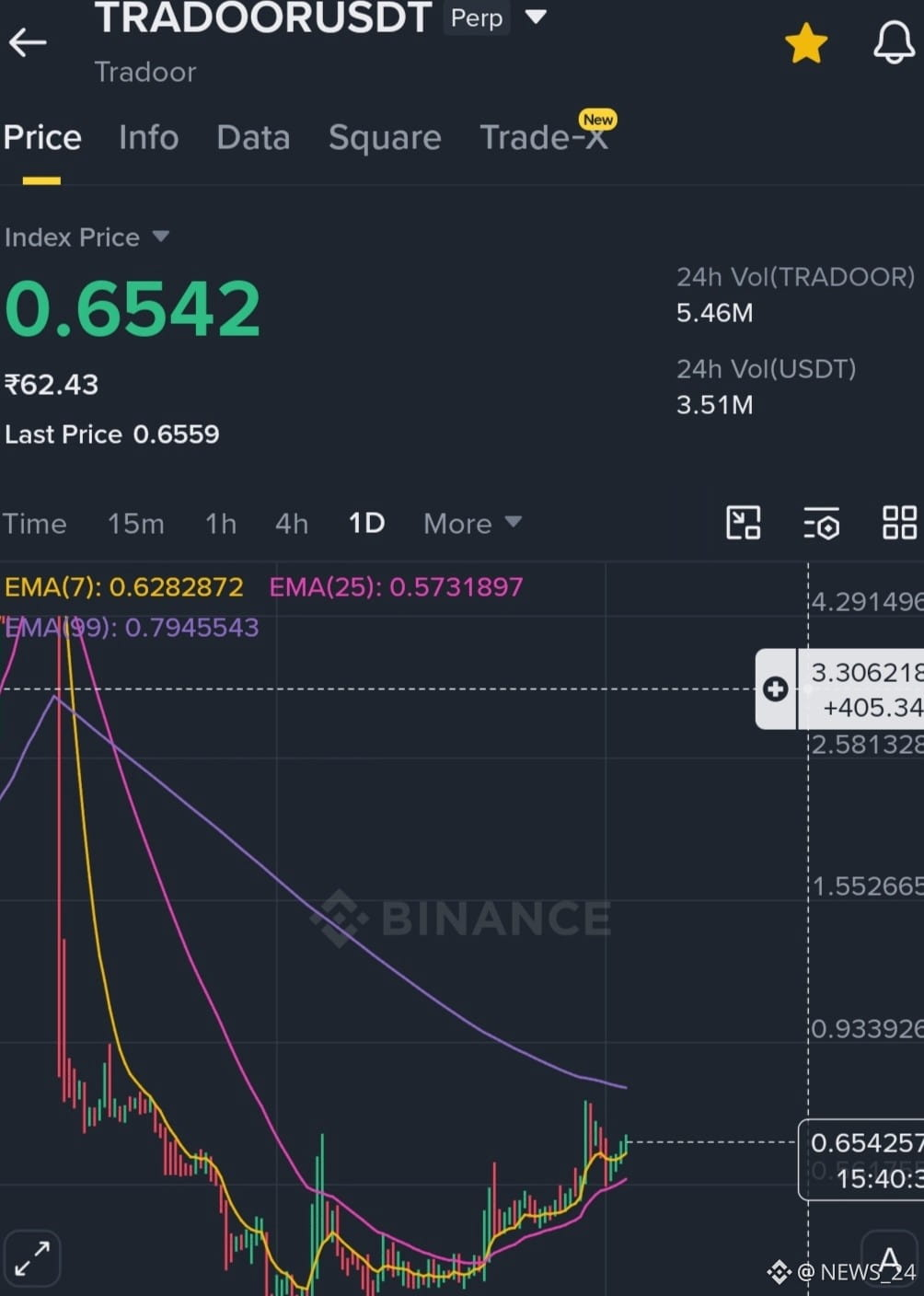Toggle the favorite star for TRADOORUSDT
Screen dimensions: 924x1296
[806, 43]
